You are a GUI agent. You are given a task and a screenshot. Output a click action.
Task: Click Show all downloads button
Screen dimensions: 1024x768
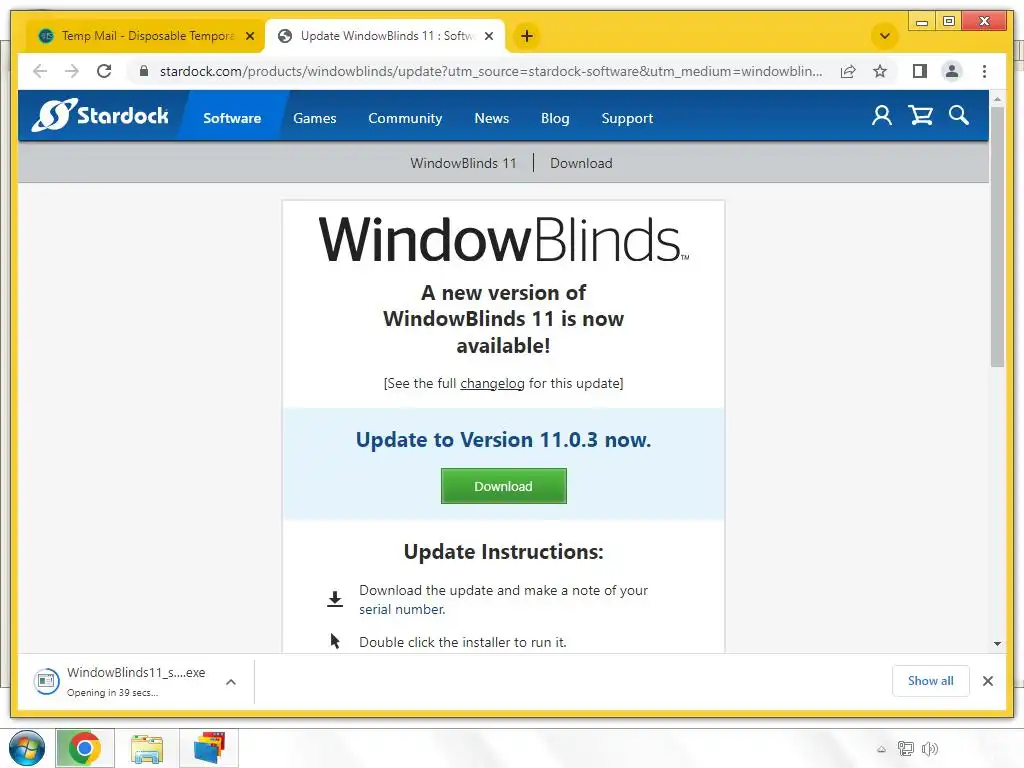pos(931,681)
